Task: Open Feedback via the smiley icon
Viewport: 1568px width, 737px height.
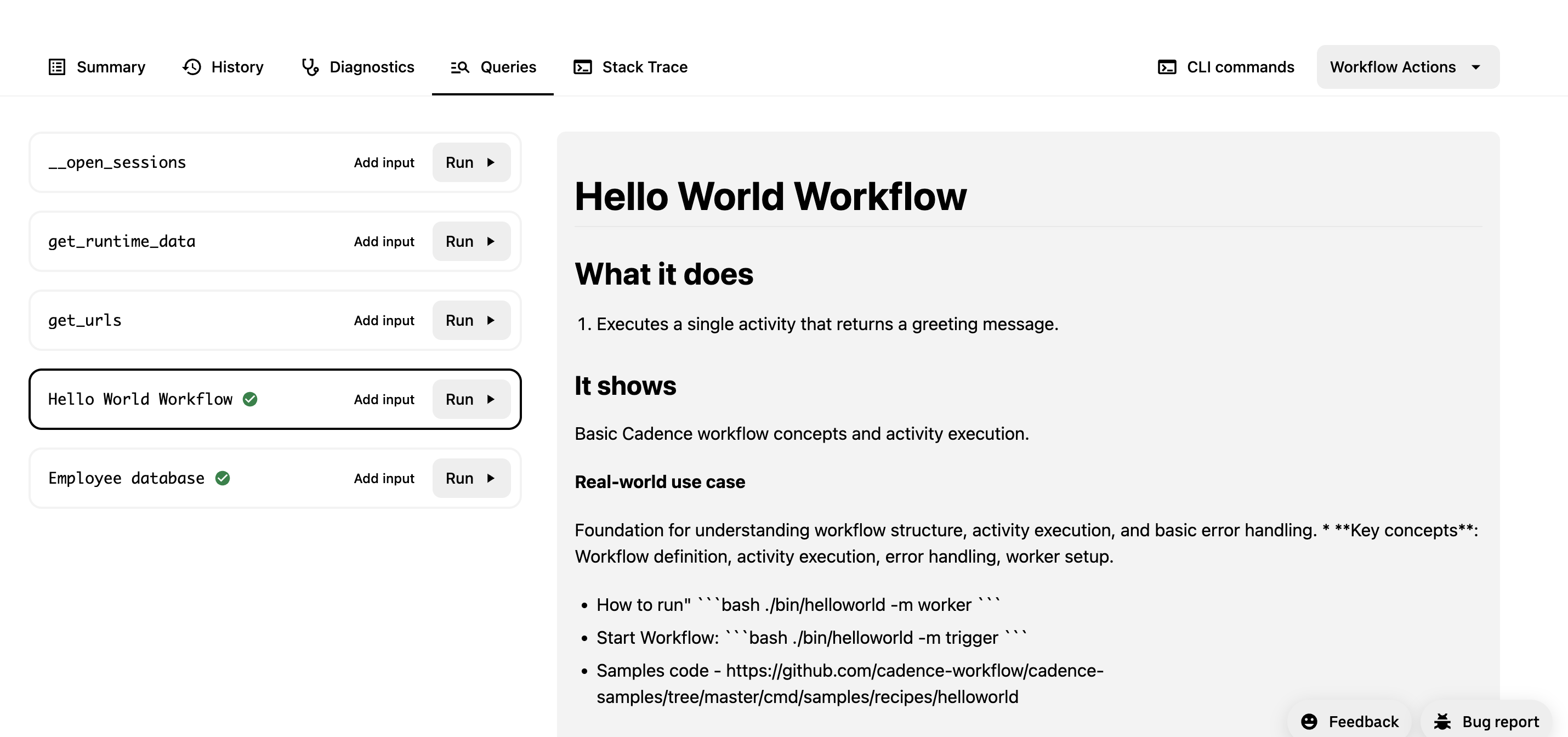Action: [1309, 722]
